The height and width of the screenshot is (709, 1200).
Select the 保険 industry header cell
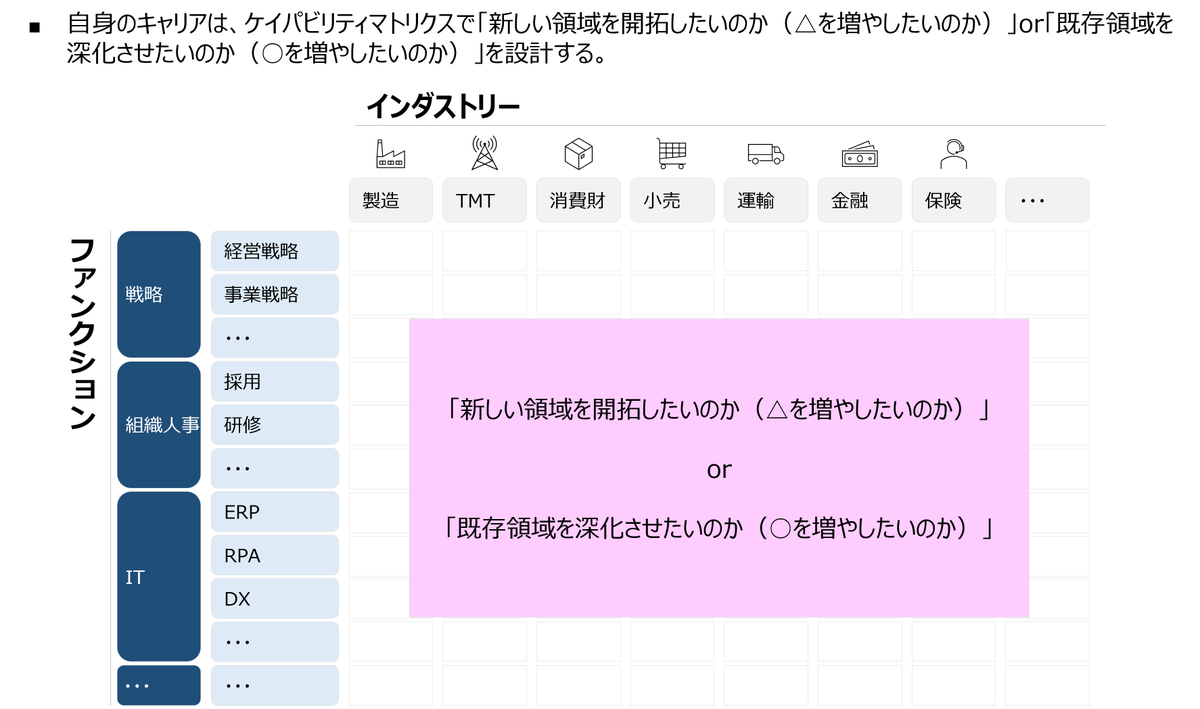pos(954,200)
